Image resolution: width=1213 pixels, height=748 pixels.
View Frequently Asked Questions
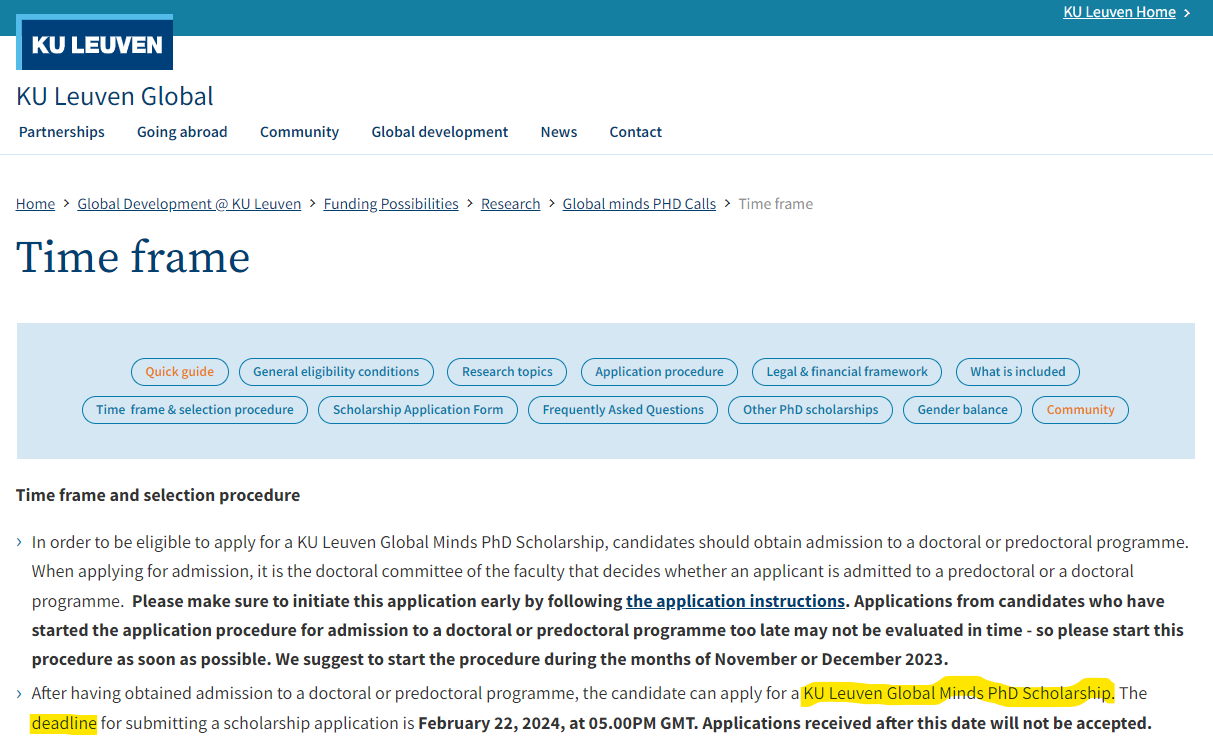(623, 410)
